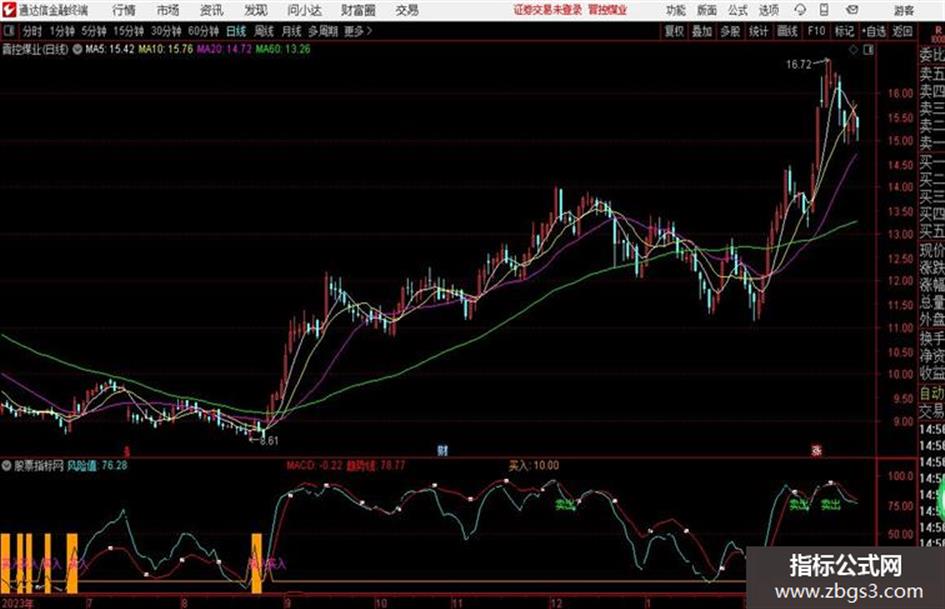Click the MACD: -0.22 value label

click(x=315, y=465)
